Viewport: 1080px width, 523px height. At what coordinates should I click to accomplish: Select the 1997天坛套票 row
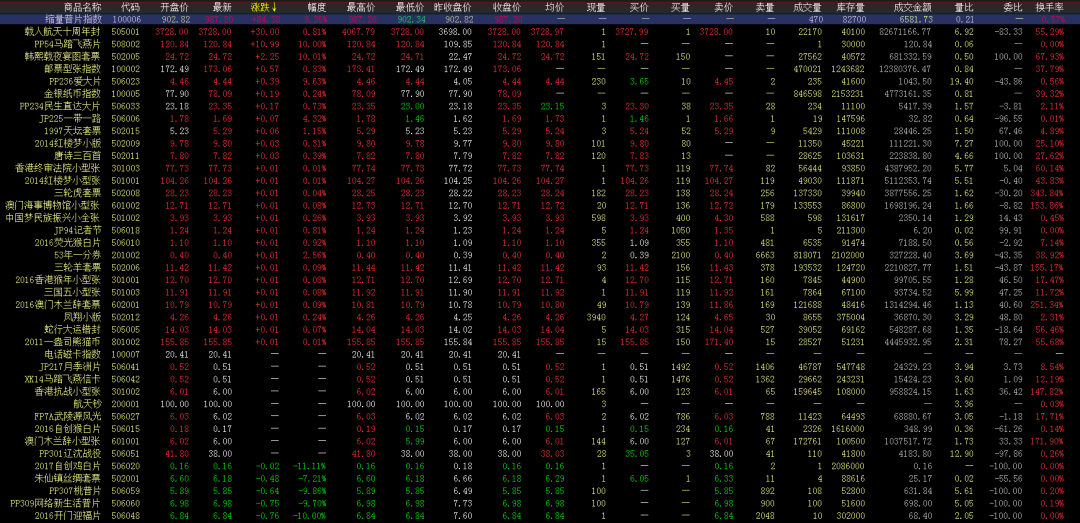click(x=540, y=131)
